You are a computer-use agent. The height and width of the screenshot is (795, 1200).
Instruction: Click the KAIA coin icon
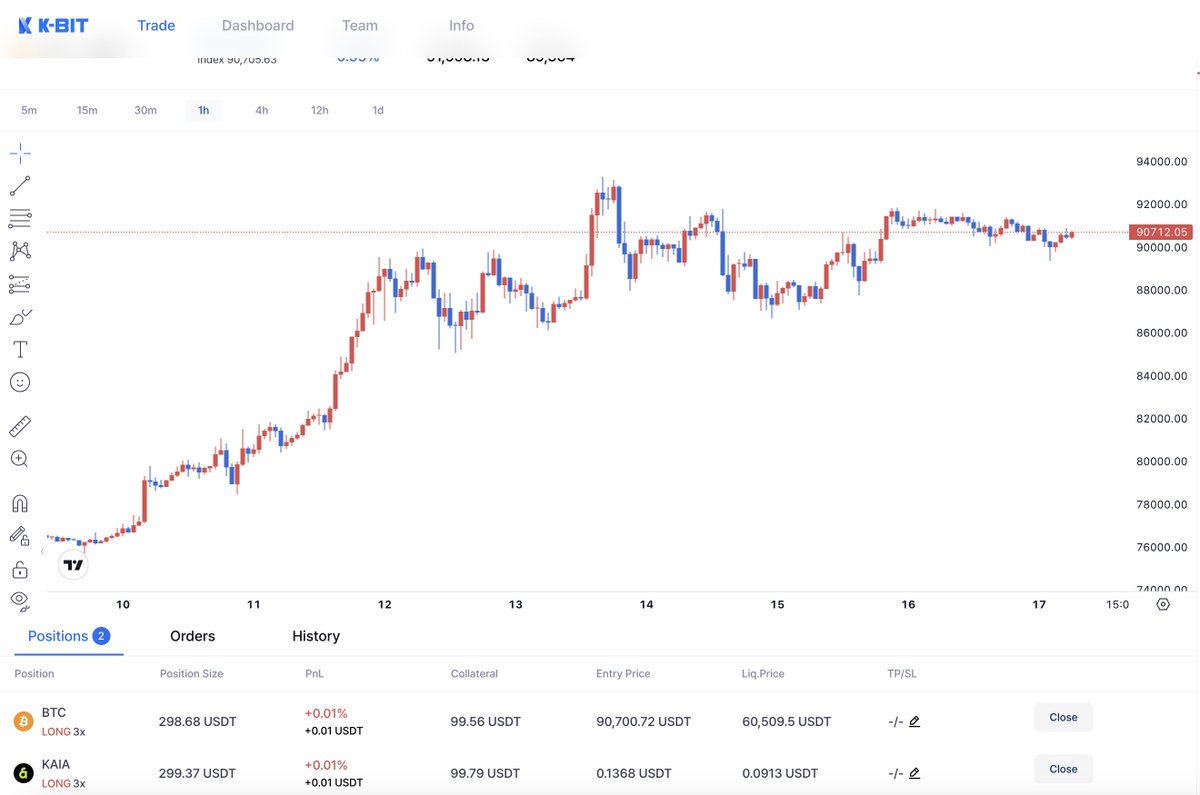point(23,773)
